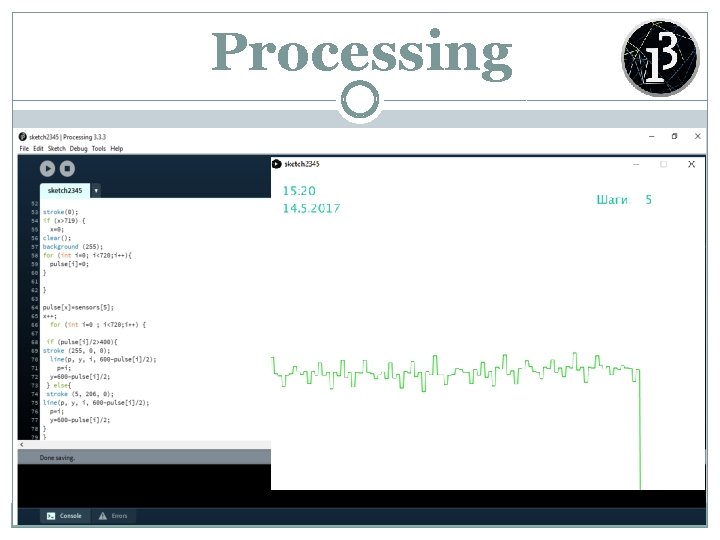Click the Errors warning triangle icon
Screen dimensions: 720x540
coord(103,516)
